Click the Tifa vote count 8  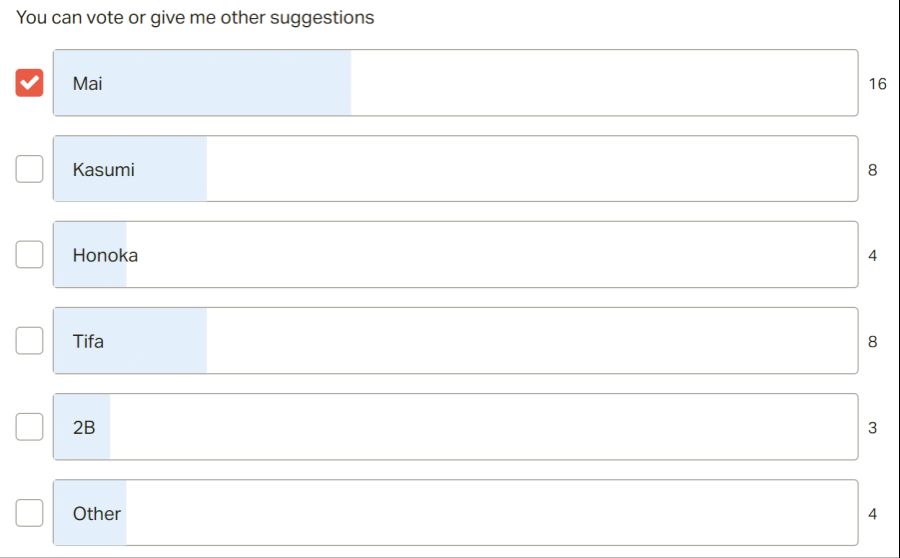872,342
